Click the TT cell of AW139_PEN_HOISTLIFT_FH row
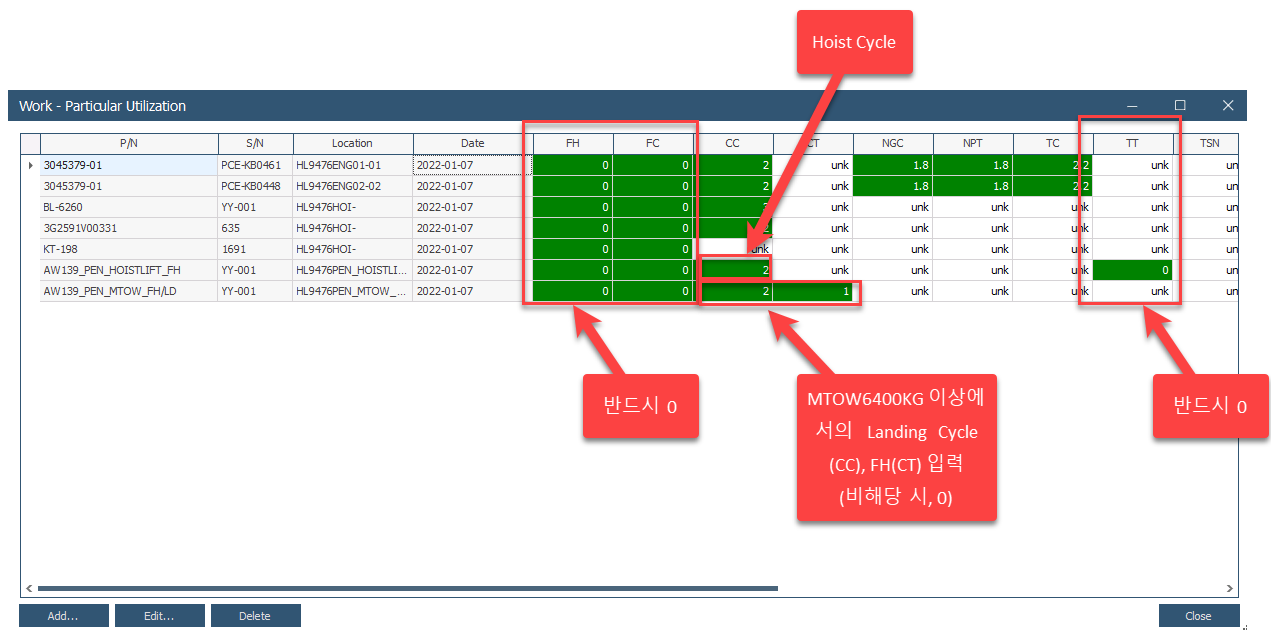 pyautogui.click(x=1132, y=270)
